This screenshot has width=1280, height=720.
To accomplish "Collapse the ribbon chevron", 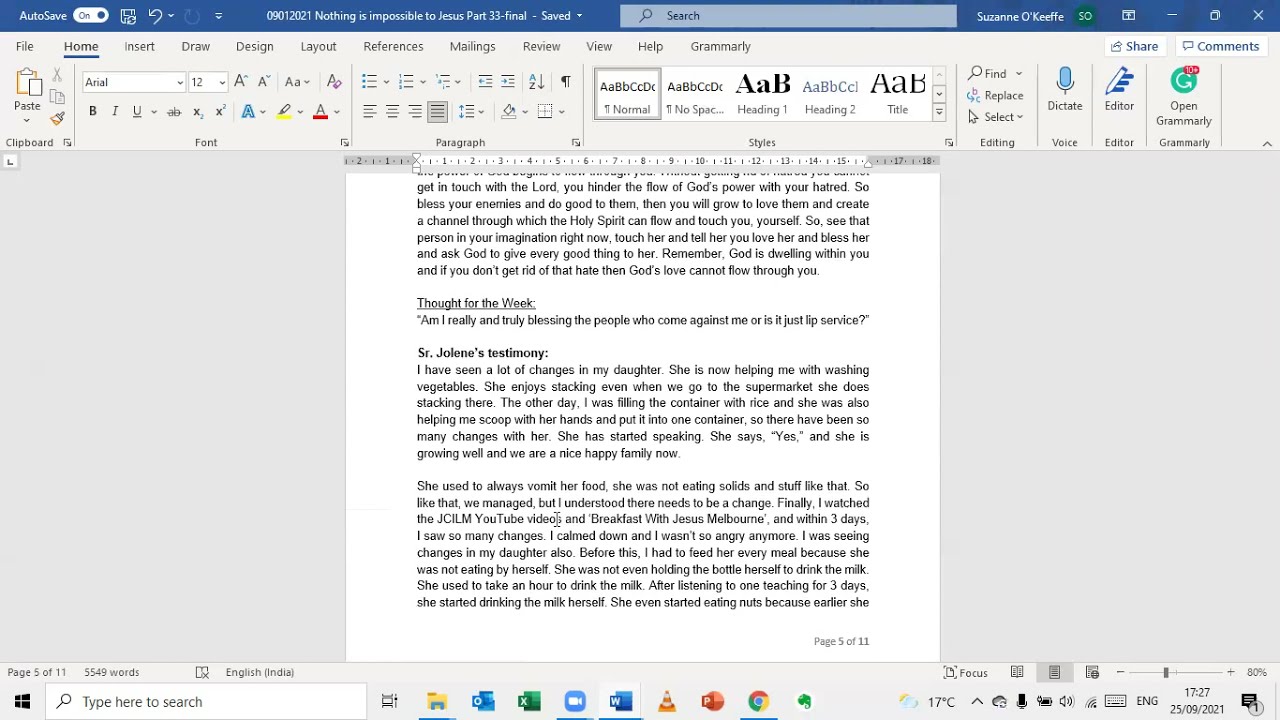I will tap(1267, 143).
